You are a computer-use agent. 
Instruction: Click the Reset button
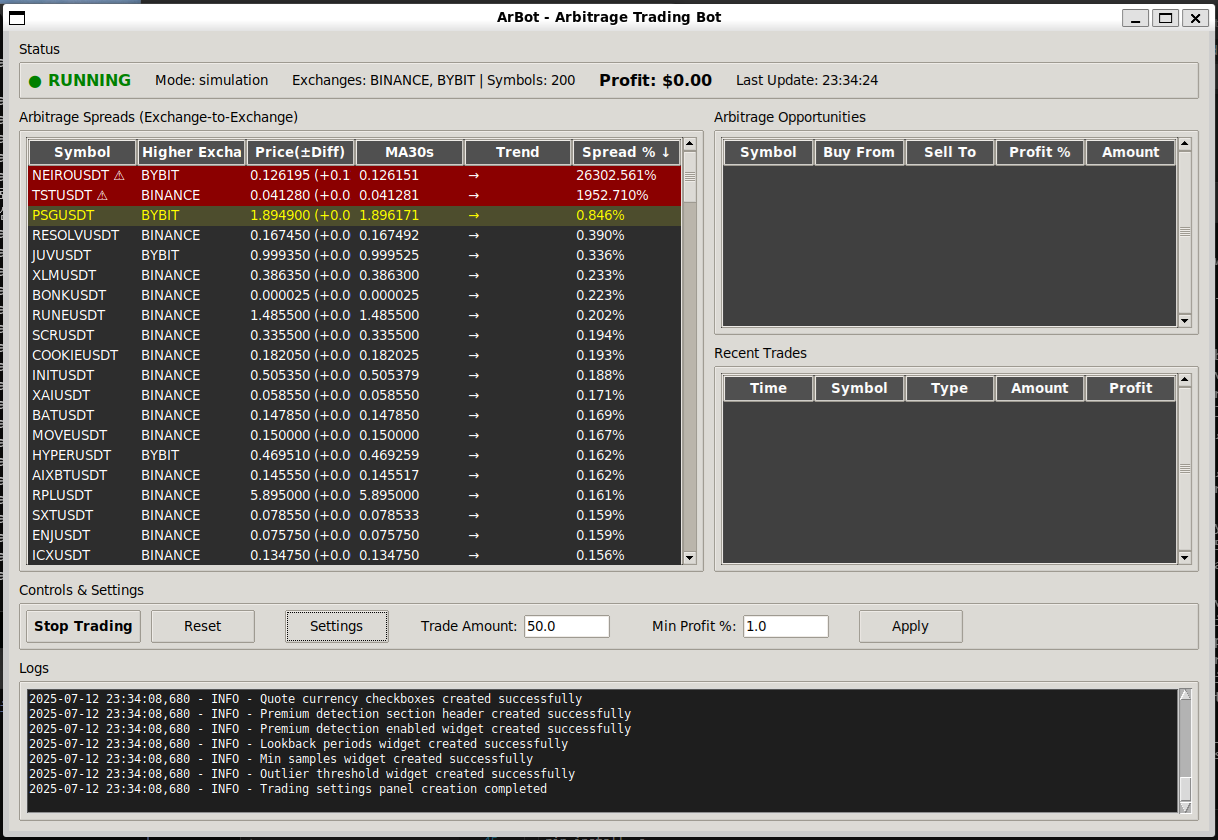tap(203, 626)
